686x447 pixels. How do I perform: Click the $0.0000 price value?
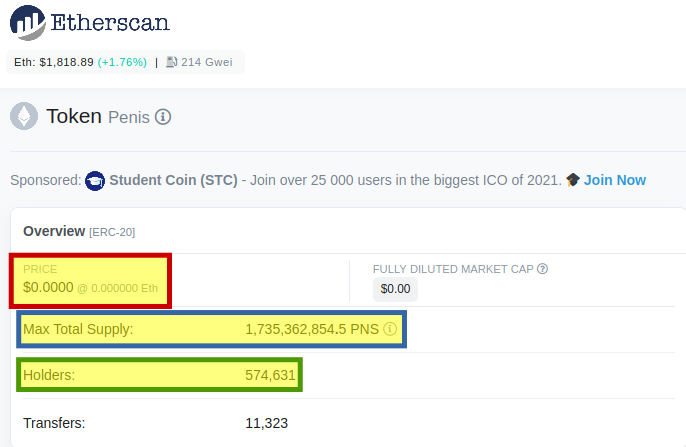[48, 287]
